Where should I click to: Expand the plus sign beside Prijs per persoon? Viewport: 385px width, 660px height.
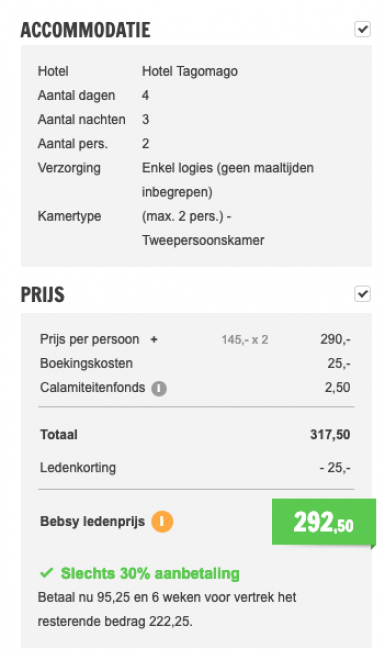pos(154,339)
